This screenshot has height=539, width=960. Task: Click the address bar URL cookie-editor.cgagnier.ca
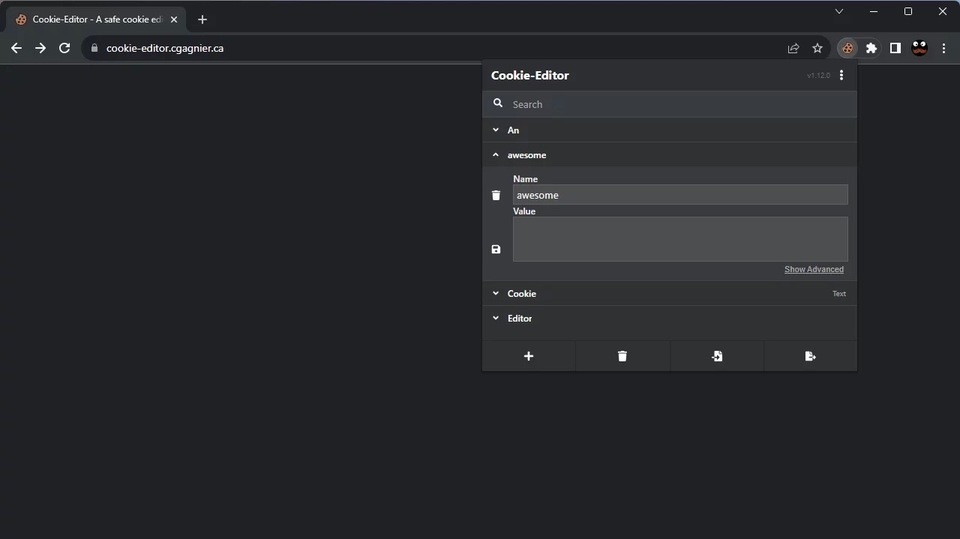coord(165,48)
